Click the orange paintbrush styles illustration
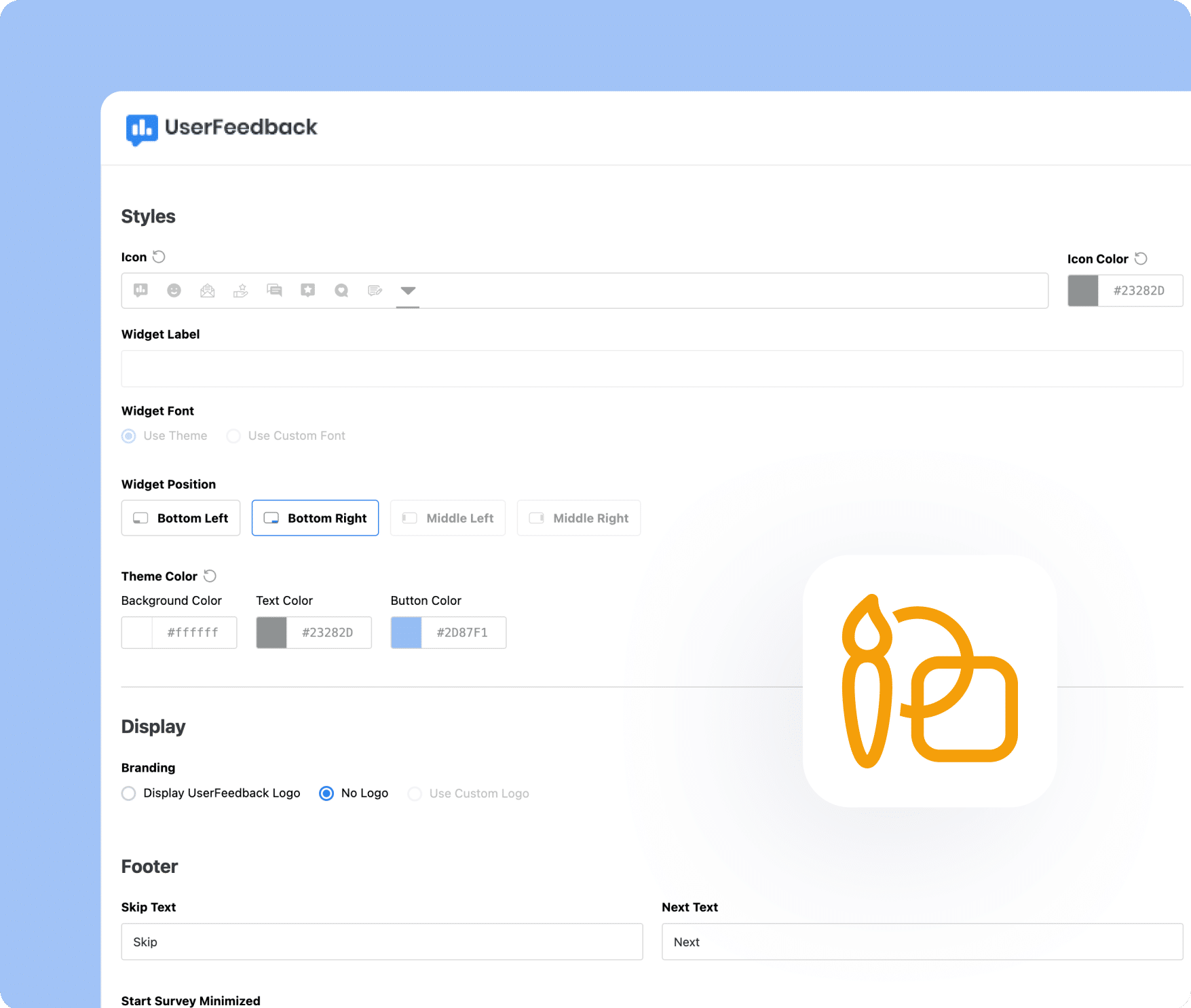The image size is (1191, 1008). pos(930,681)
